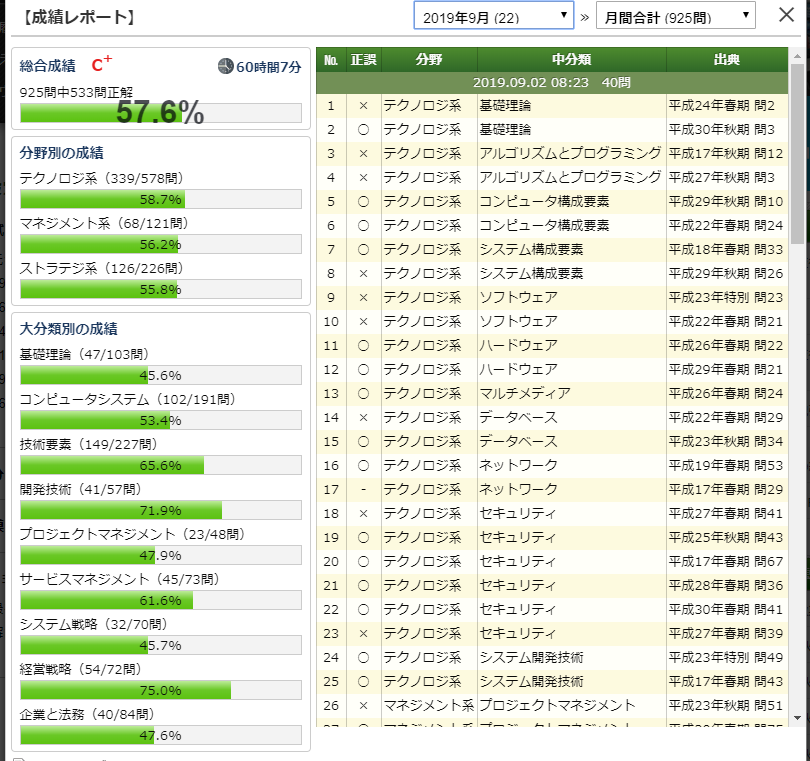
Task: Click the × mark in row 18
Action: point(364,514)
